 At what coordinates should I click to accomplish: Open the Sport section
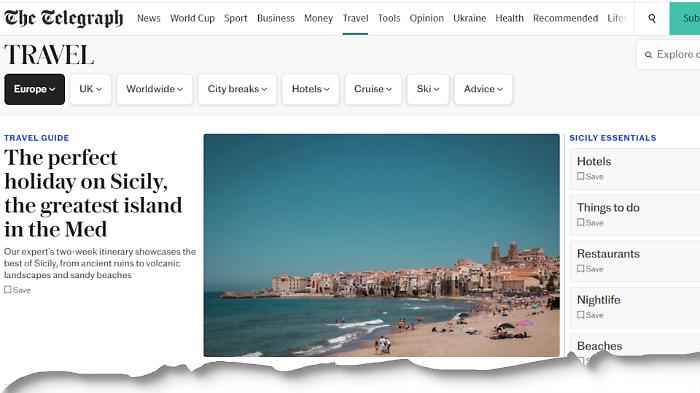click(x=236, y=18)
